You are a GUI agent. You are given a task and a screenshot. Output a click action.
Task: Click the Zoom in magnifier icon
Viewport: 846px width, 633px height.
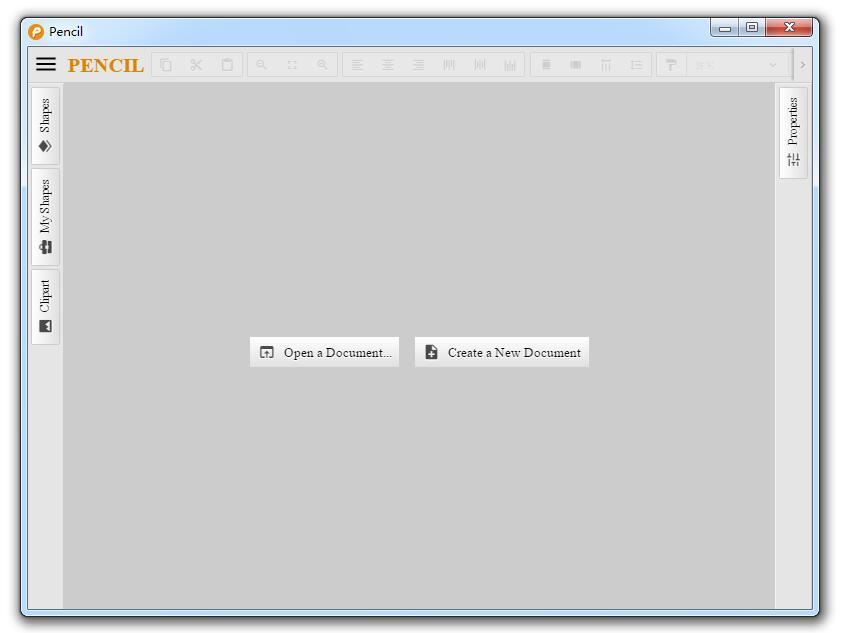pyautogui.click(x=262, y=65)
